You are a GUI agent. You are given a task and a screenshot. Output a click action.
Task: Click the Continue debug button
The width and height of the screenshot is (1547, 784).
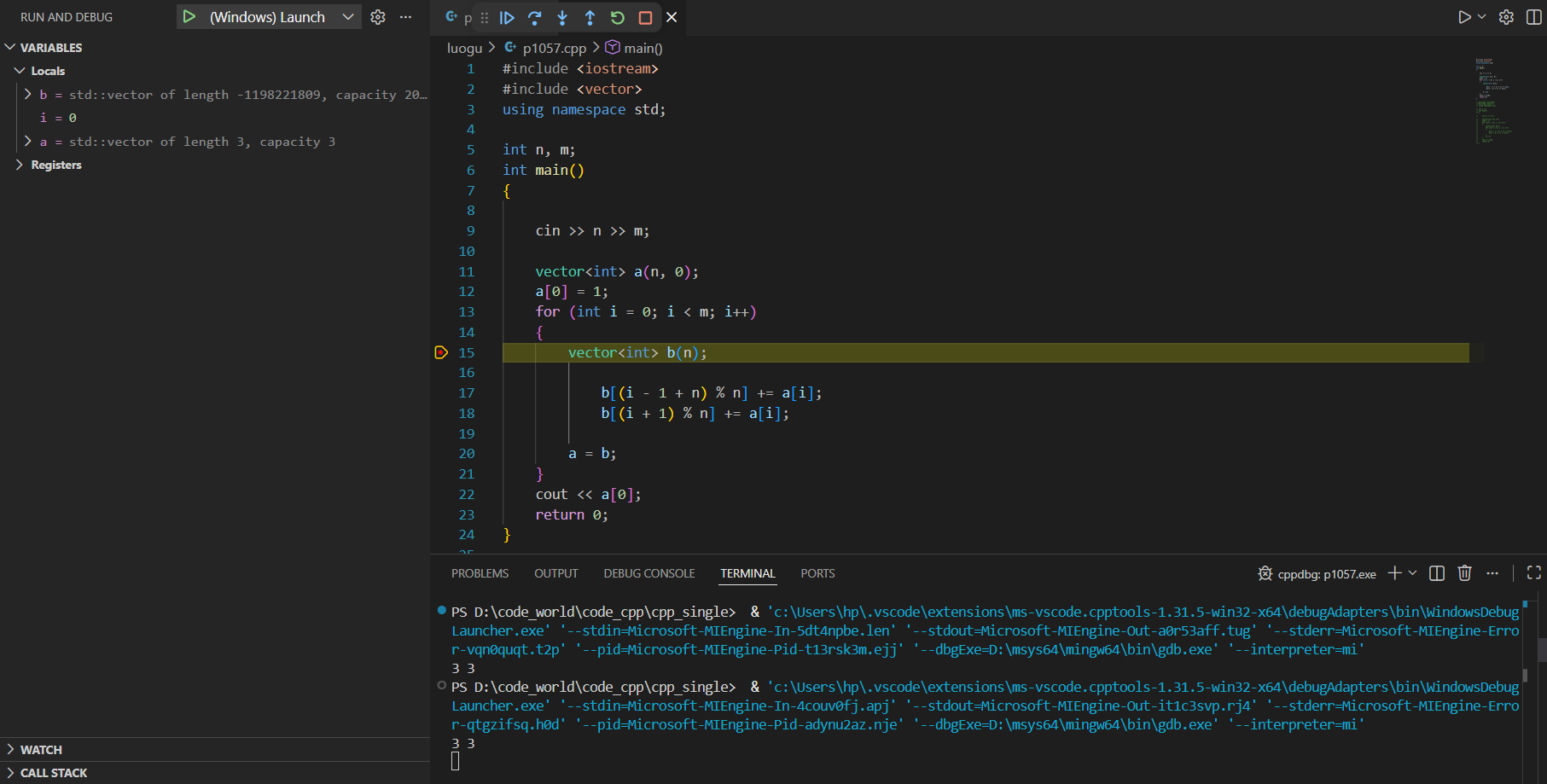click(x=507, y=17)
